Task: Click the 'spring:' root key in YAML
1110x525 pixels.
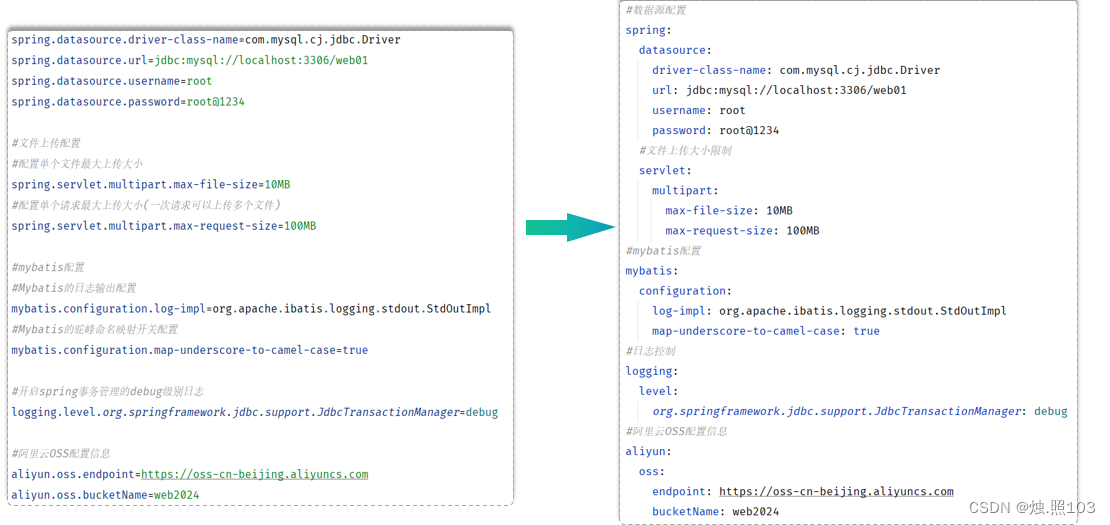Action: coord(646,30)
